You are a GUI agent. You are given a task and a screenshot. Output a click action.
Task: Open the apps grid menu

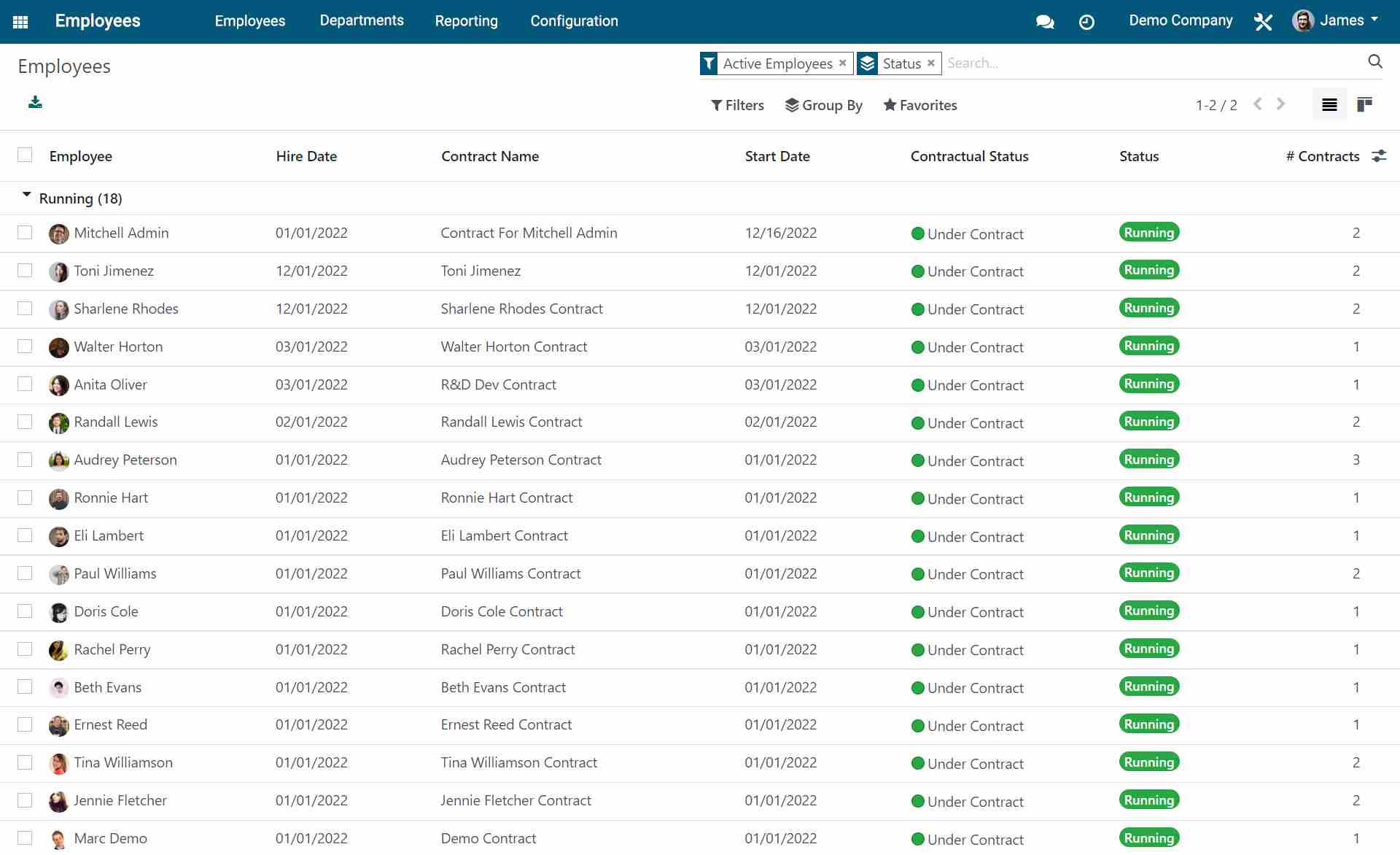(x=20, y=21)
